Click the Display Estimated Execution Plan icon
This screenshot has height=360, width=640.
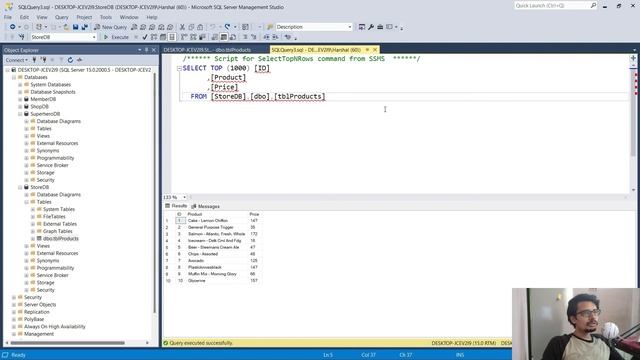pyautogui.click(x=154, y=37)
